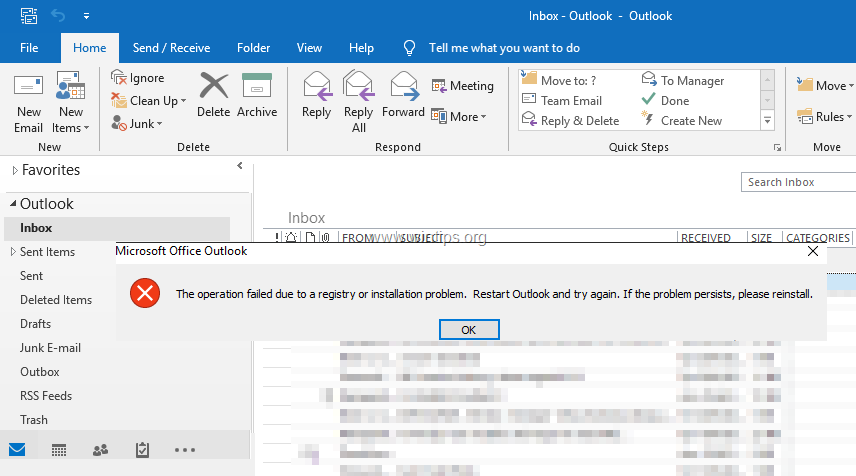Select Reply & Delete quick step
Image resolution: width=856 pixels, height=476 pixels.
pyautogui.click(x=570, y=121)
